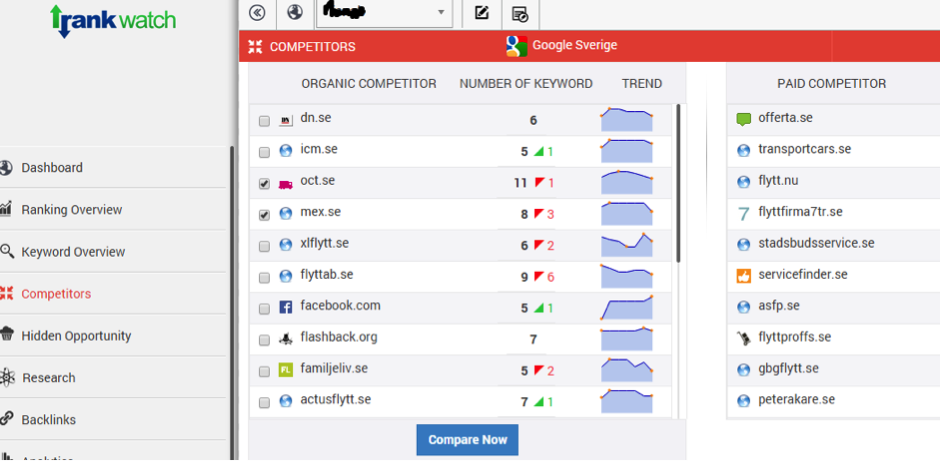Click the flyttab.se organic competitor link
The image size is (941, 461).
tap(326, 275)
